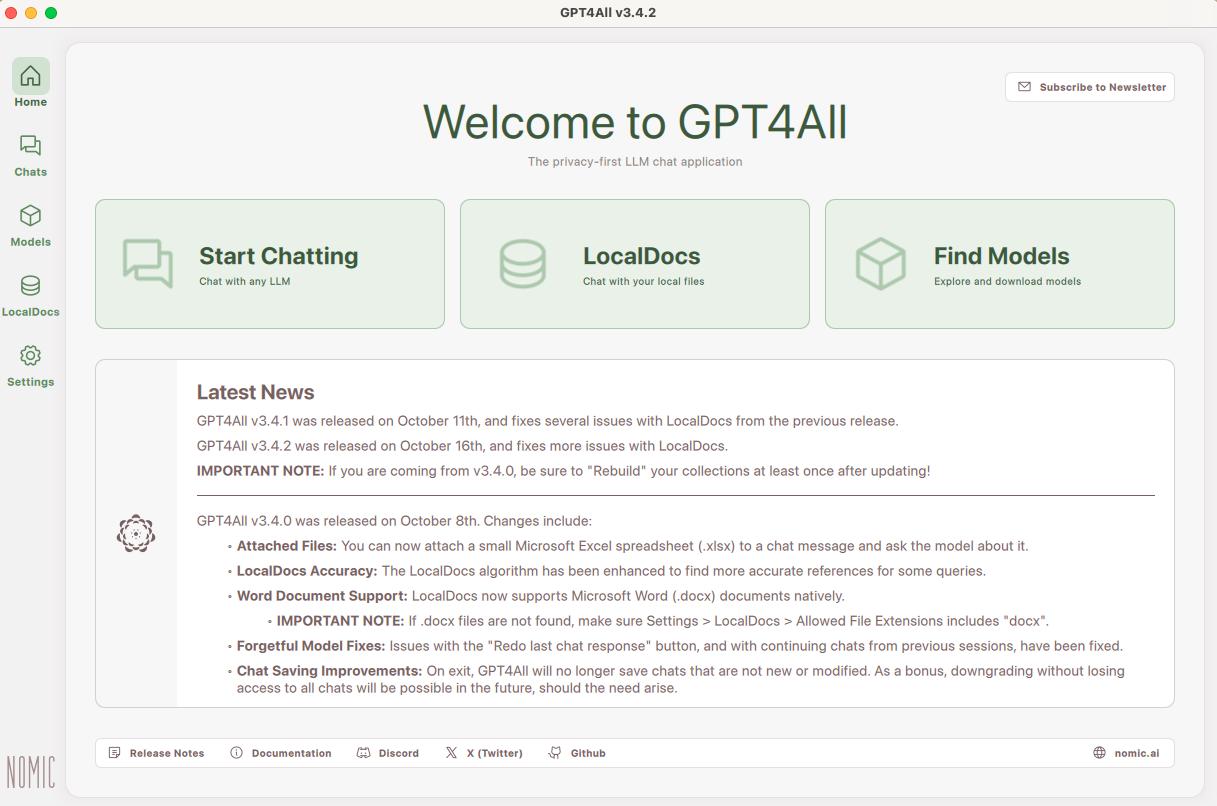The image size is (1217, 806).
Task: Click the Settings label in sidebar
Action: pos(30,382)
